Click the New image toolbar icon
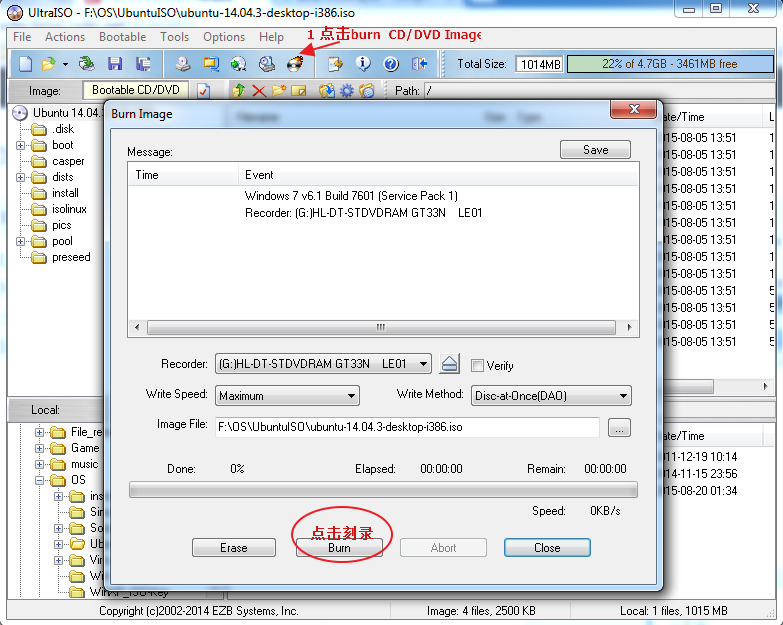 click(25, 64)
